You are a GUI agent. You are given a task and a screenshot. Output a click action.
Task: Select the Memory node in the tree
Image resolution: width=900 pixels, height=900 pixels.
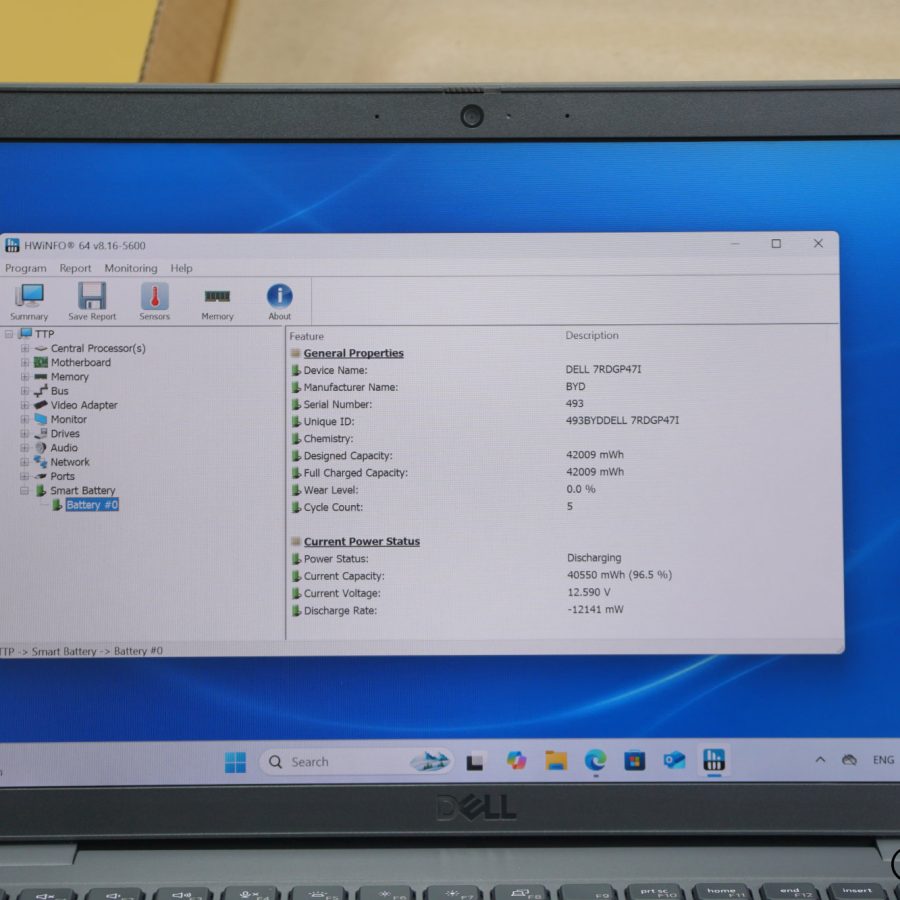point(69,377)
